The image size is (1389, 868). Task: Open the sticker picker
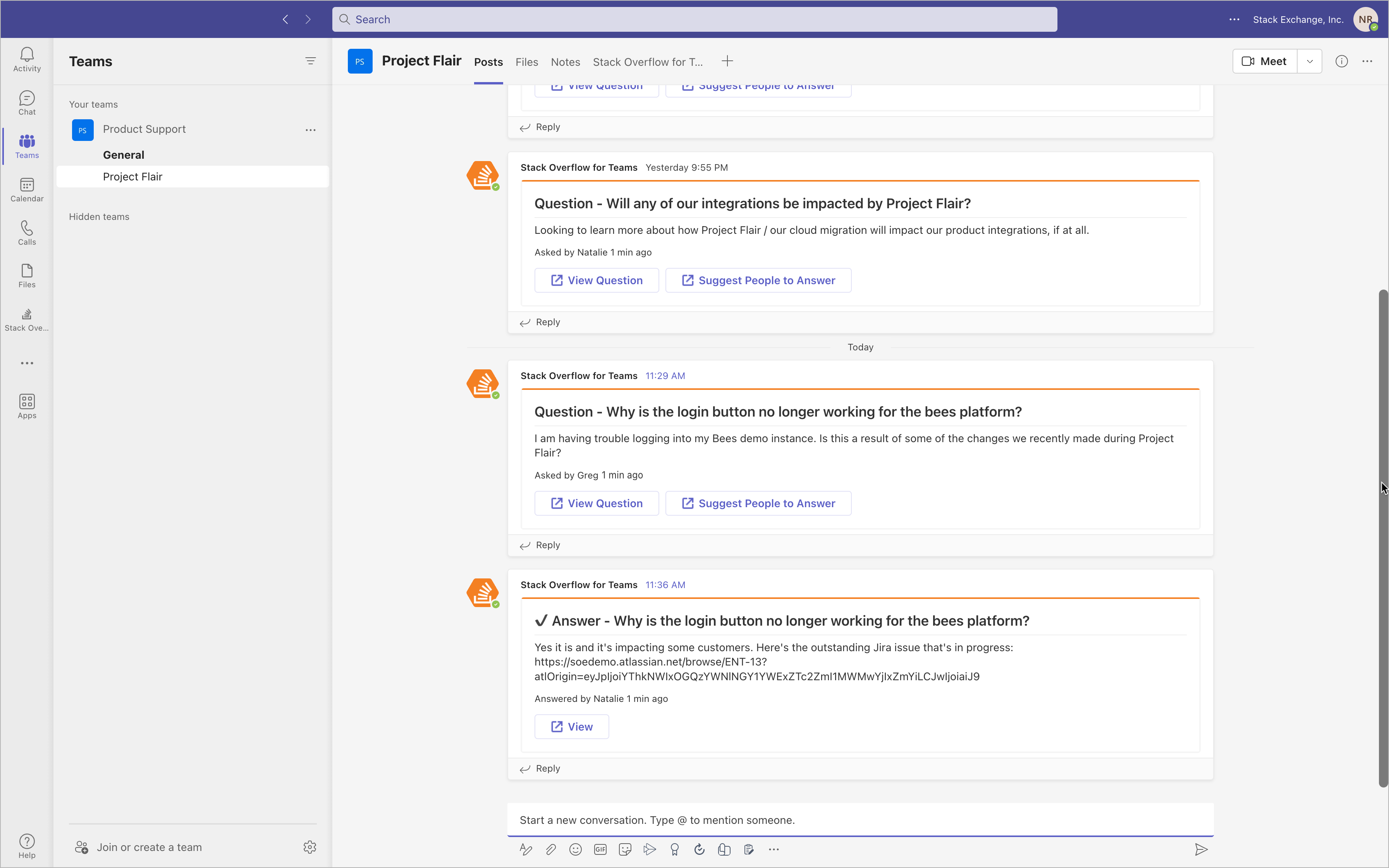(625, 849)
